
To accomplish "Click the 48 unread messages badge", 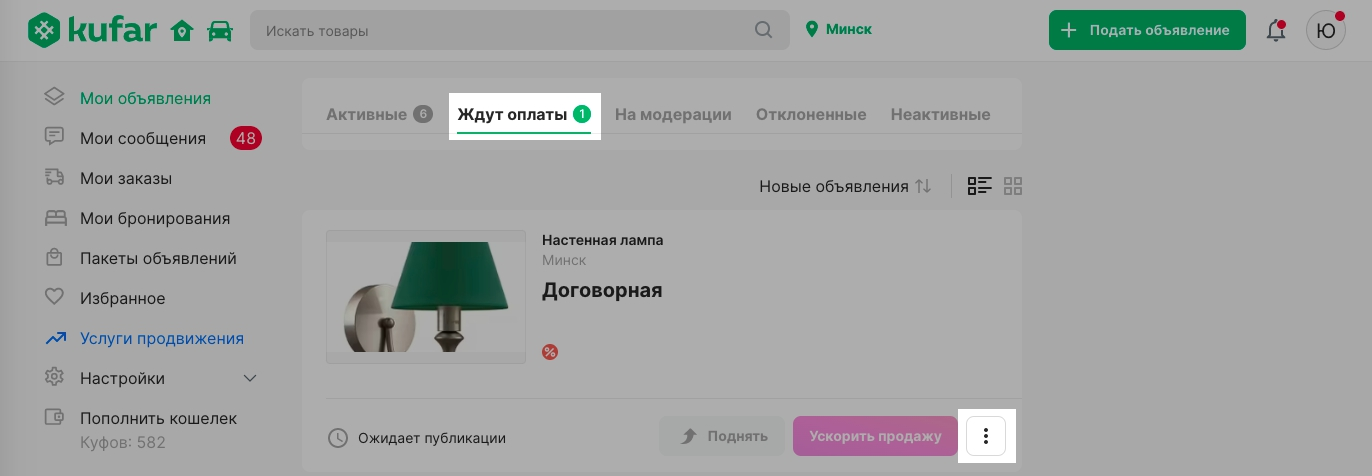I will click(246, 138).
